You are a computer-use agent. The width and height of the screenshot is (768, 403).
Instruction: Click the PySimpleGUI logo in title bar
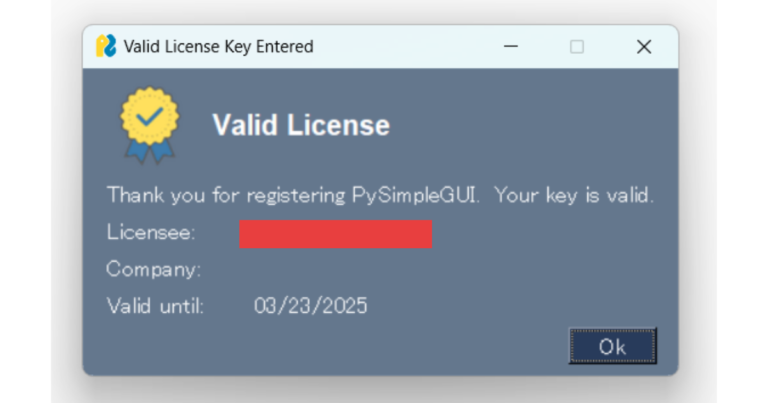pos(106,46)
